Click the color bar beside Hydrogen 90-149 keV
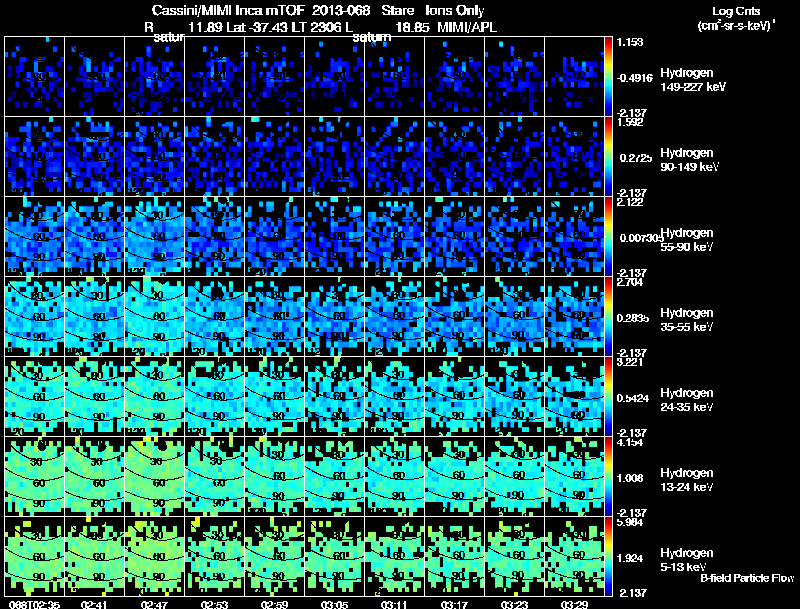 [608, 157]
